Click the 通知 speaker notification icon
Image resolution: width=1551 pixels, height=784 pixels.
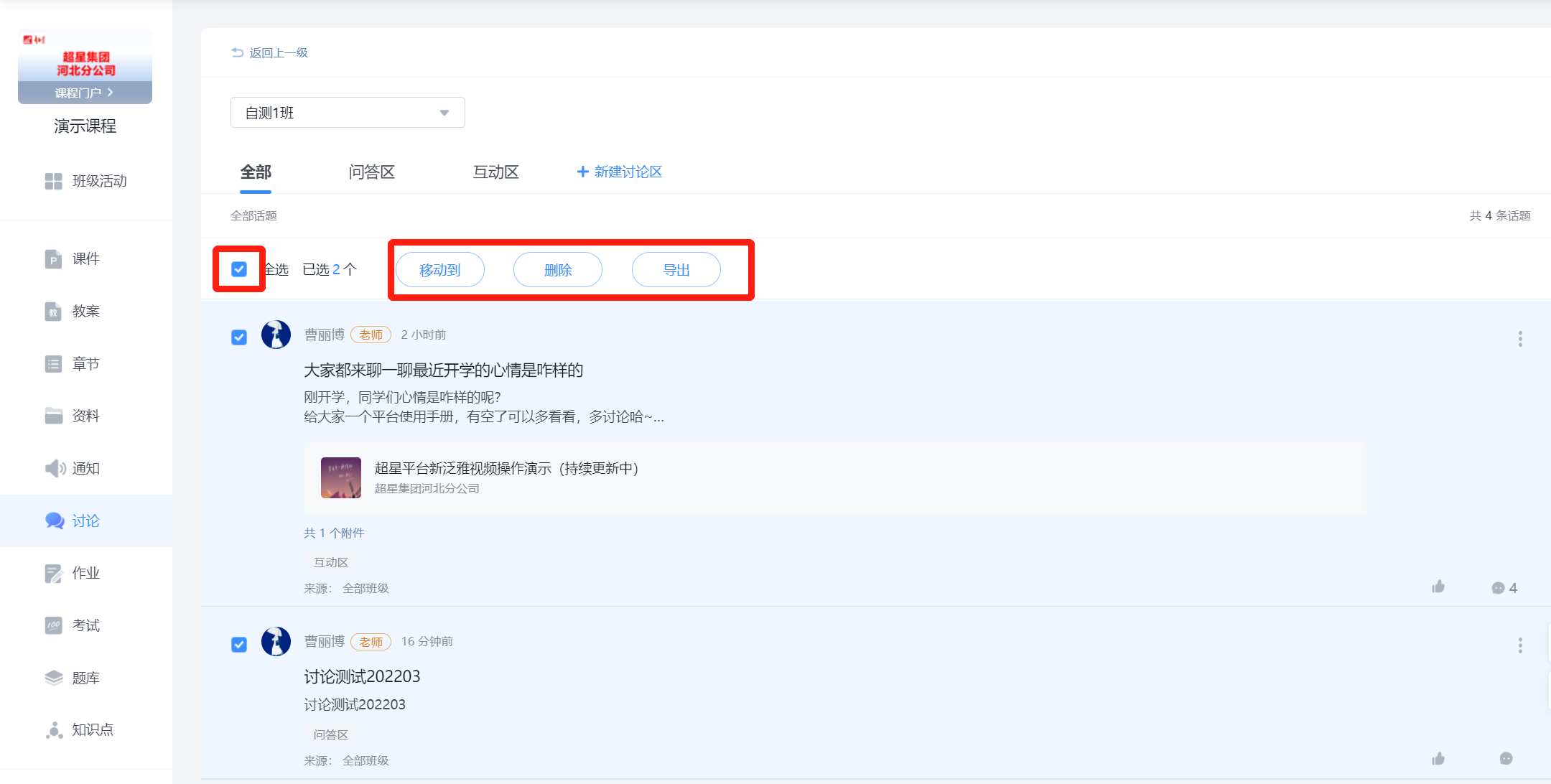point(55,469)
